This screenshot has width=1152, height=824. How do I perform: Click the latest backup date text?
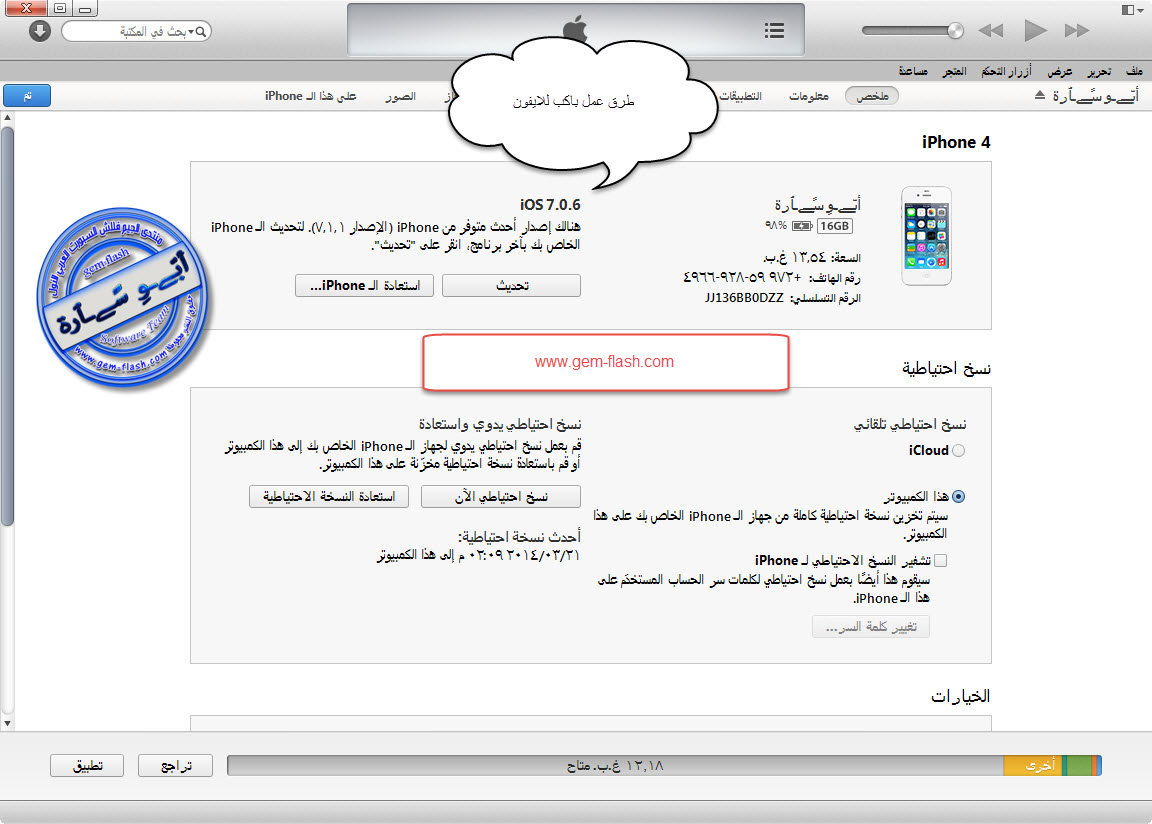[478, 555]
